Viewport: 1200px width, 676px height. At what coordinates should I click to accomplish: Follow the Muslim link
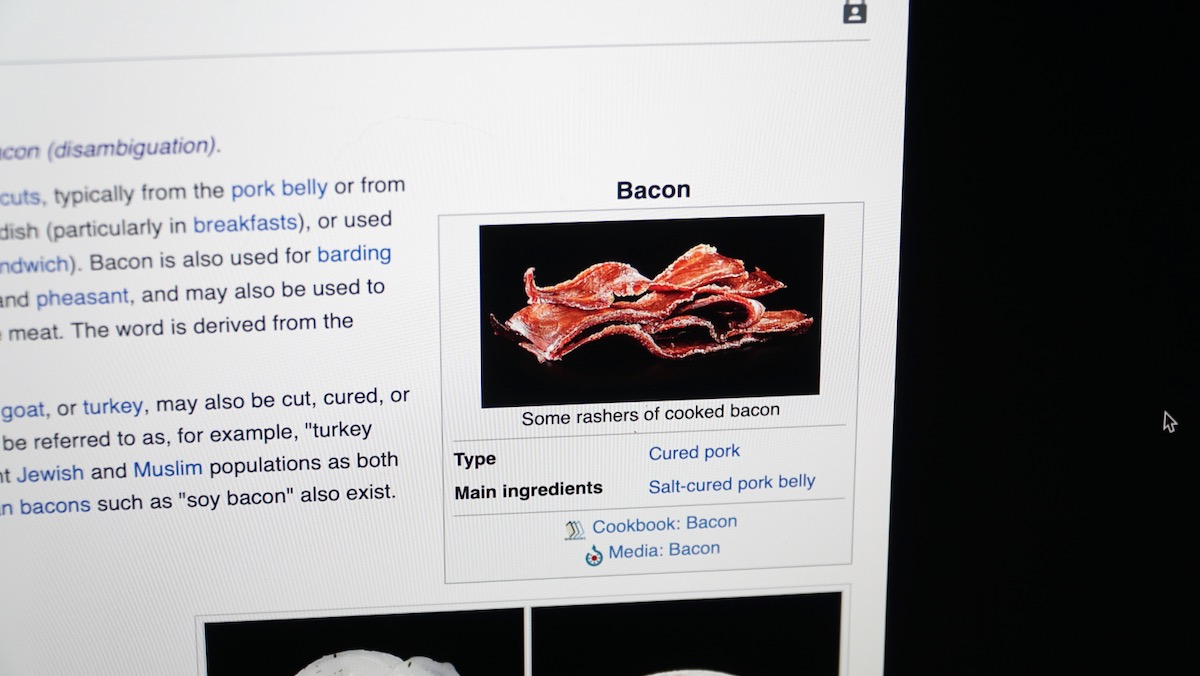coord(168,469)
